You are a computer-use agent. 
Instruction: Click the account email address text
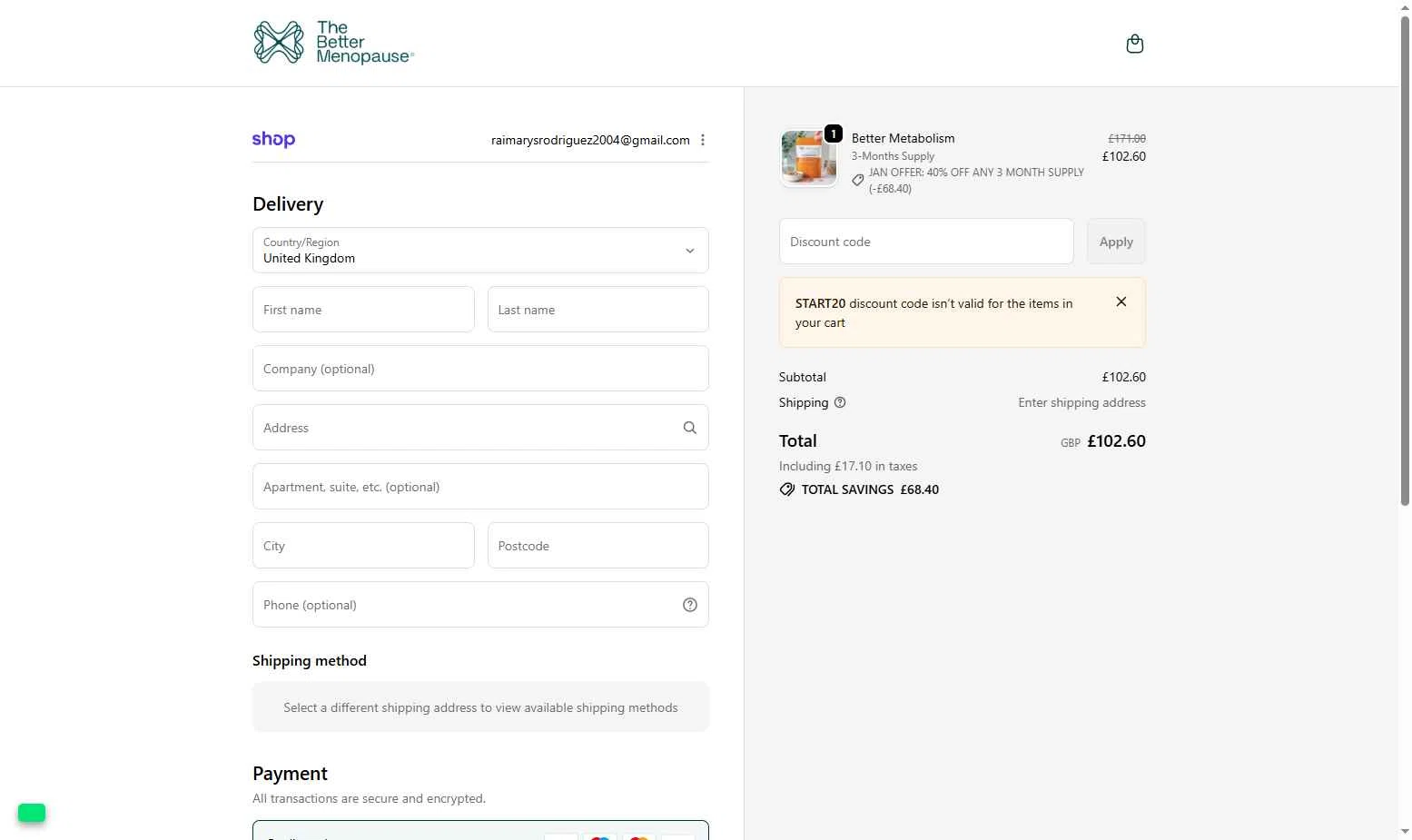(x=590, y=140)
